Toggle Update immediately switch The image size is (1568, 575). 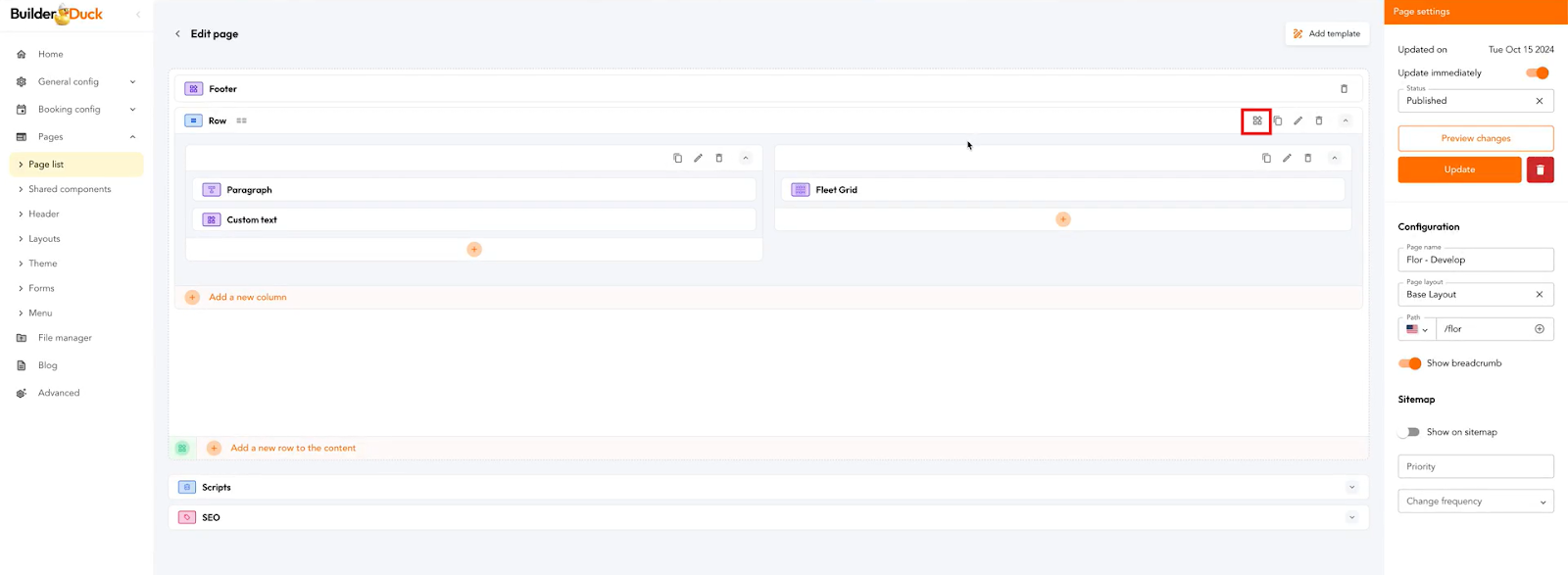1537,73
